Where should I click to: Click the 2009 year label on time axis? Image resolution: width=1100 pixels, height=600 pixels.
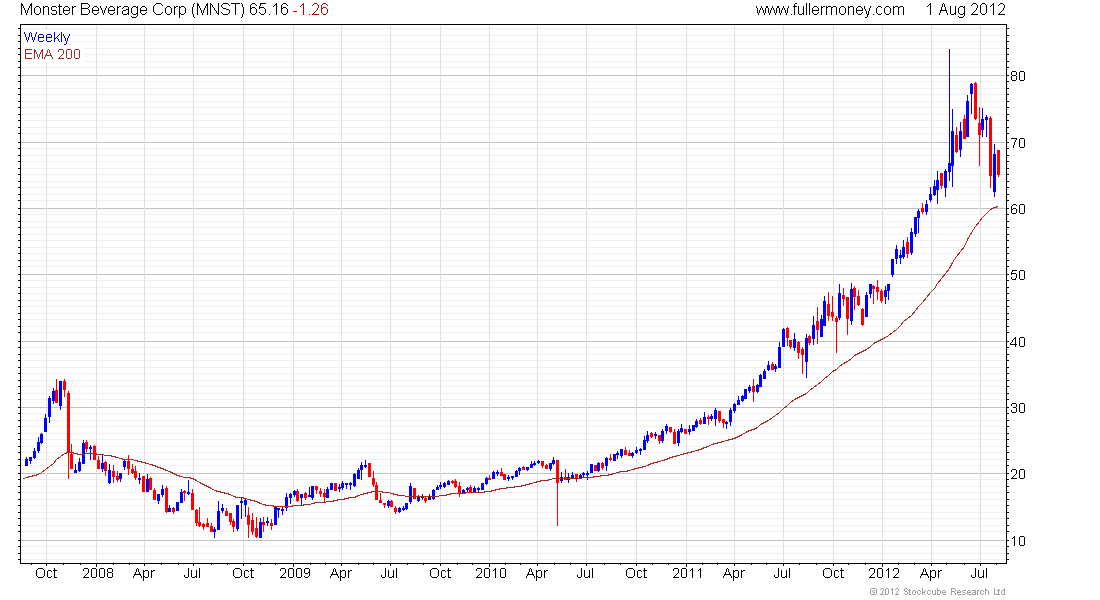[x=295, y=573]
